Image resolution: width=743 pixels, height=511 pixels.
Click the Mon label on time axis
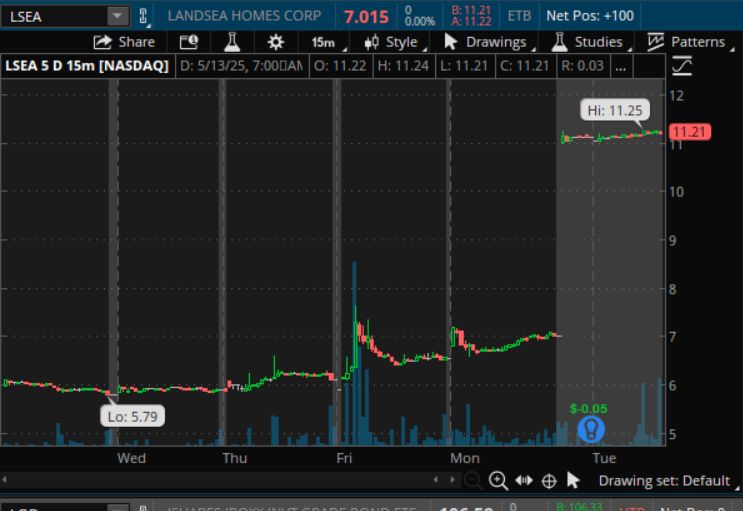(x=464, y=458)
